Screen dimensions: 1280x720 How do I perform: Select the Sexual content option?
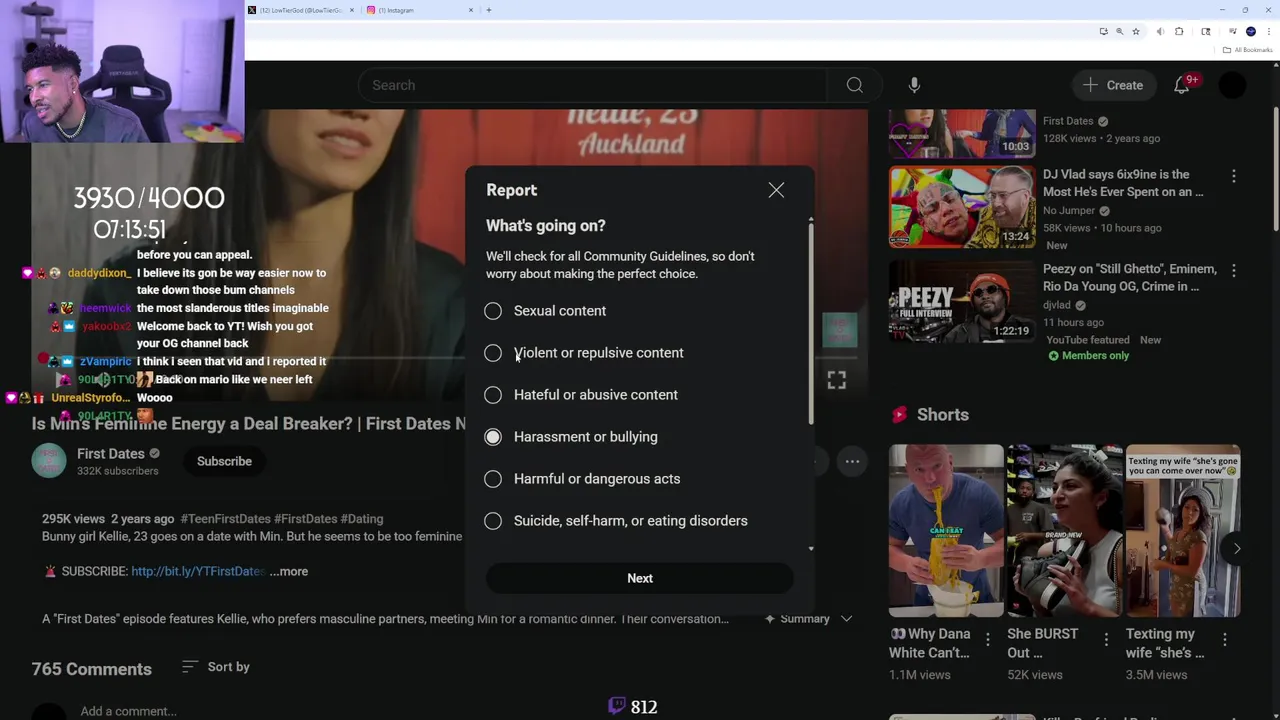[x=547, y=311]
